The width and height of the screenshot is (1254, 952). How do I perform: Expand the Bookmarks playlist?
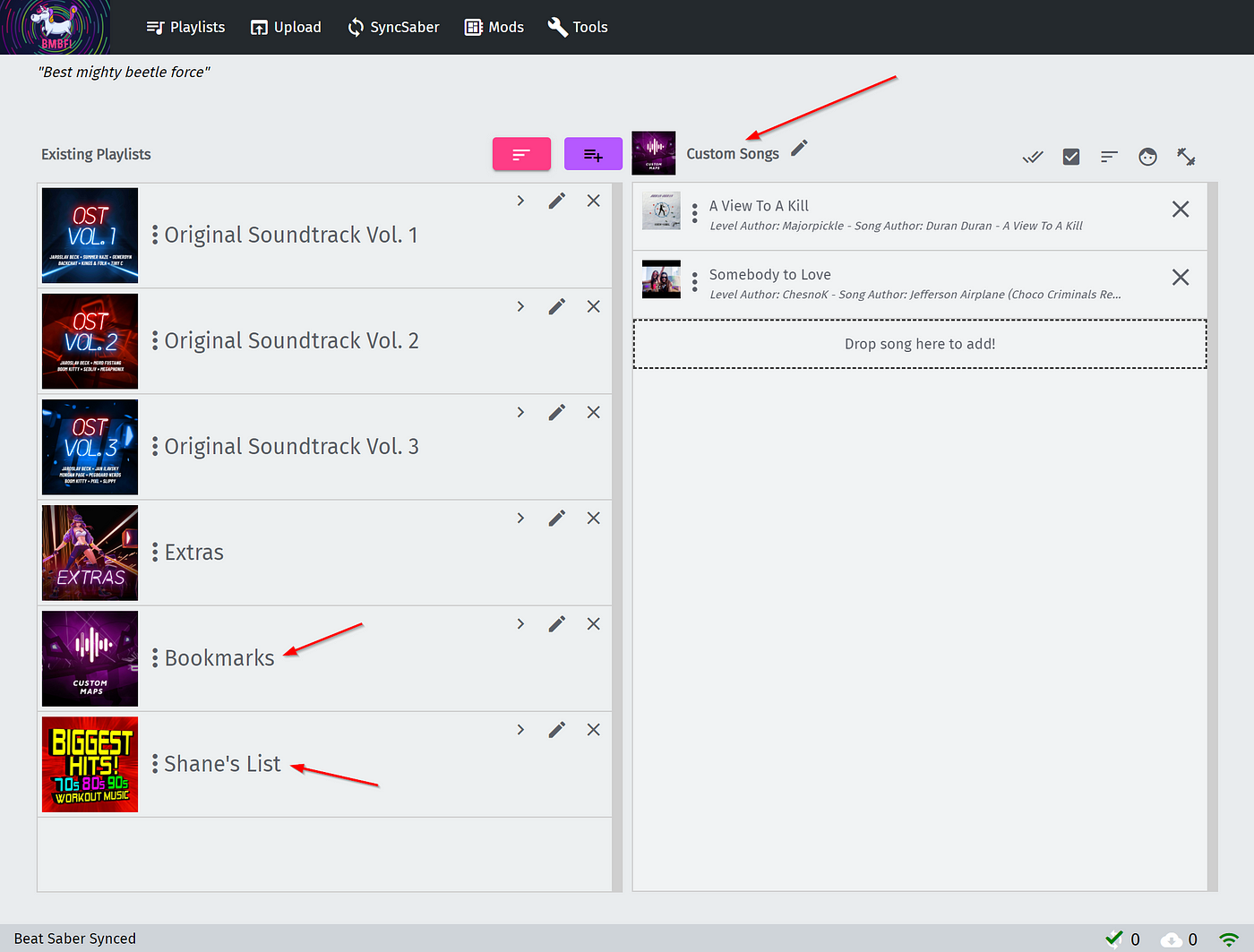[520, 623]
